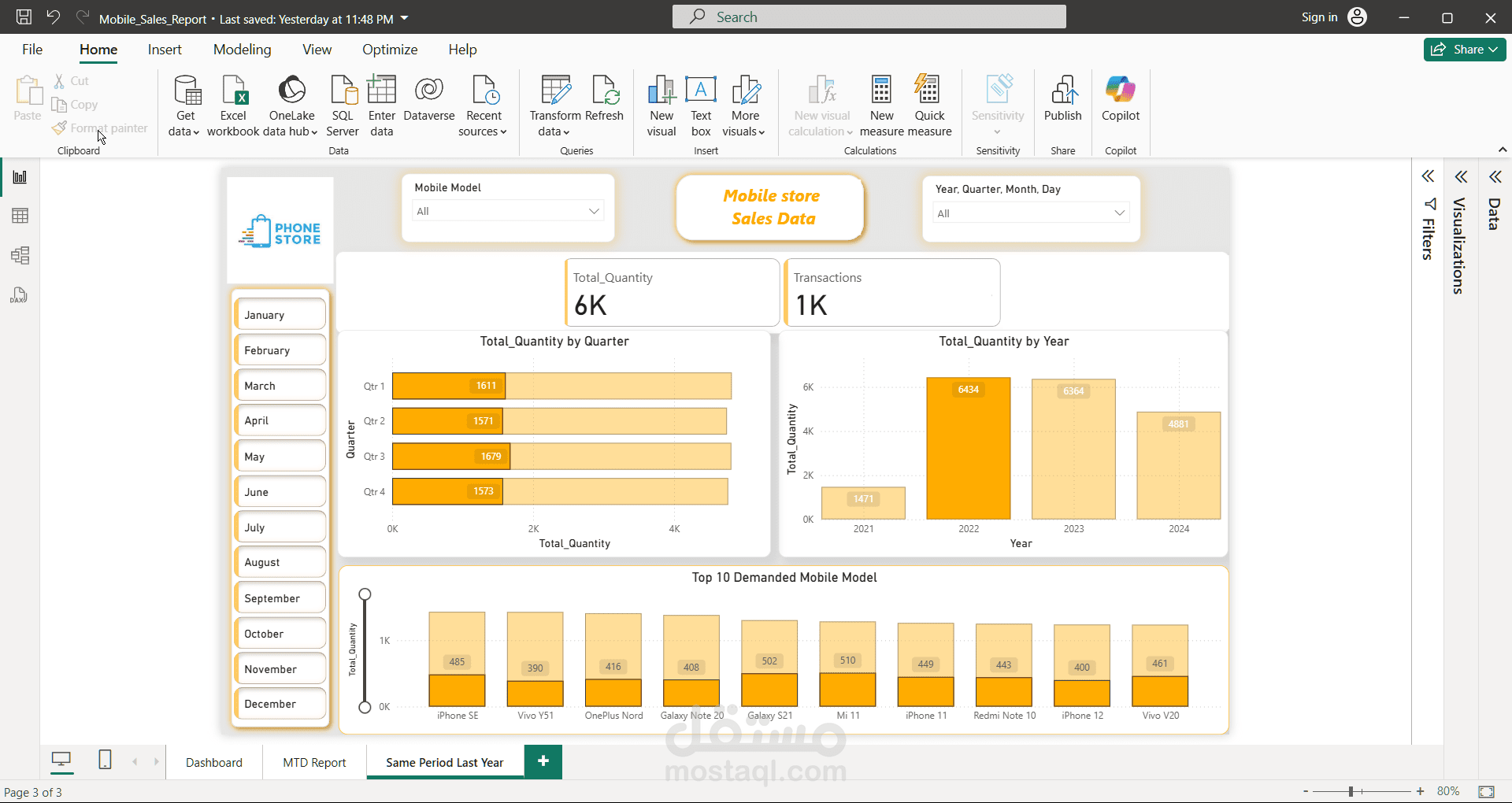
Task: Open Recent sources list
Action: pyautogui.click(x=484, y=106)
